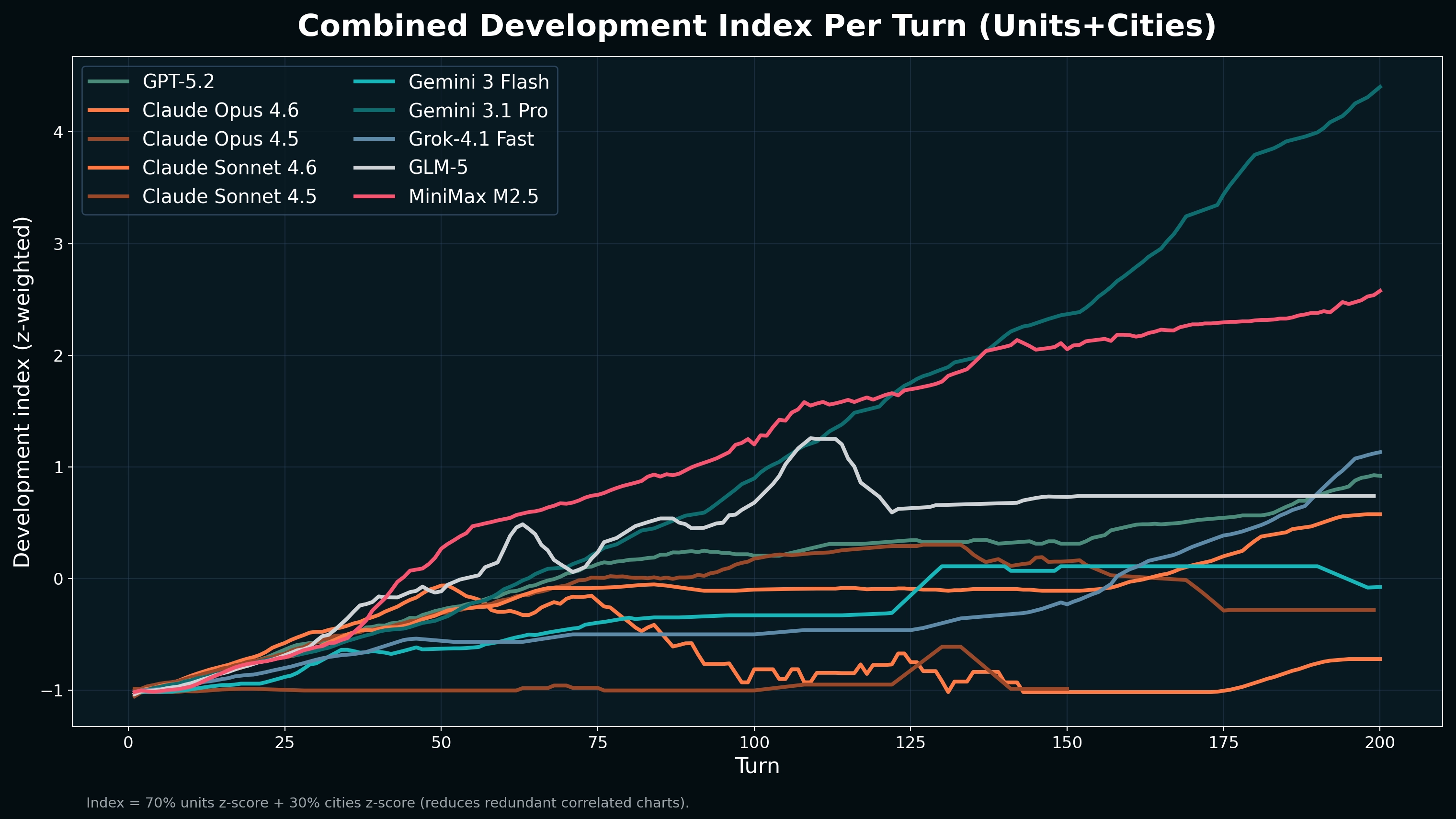Pick the Grok-4.1 Fast legend line swatch
Image resolution: width=1456 pixels, height=819 pixels.
pyautogui.click(x=375, y=139)
